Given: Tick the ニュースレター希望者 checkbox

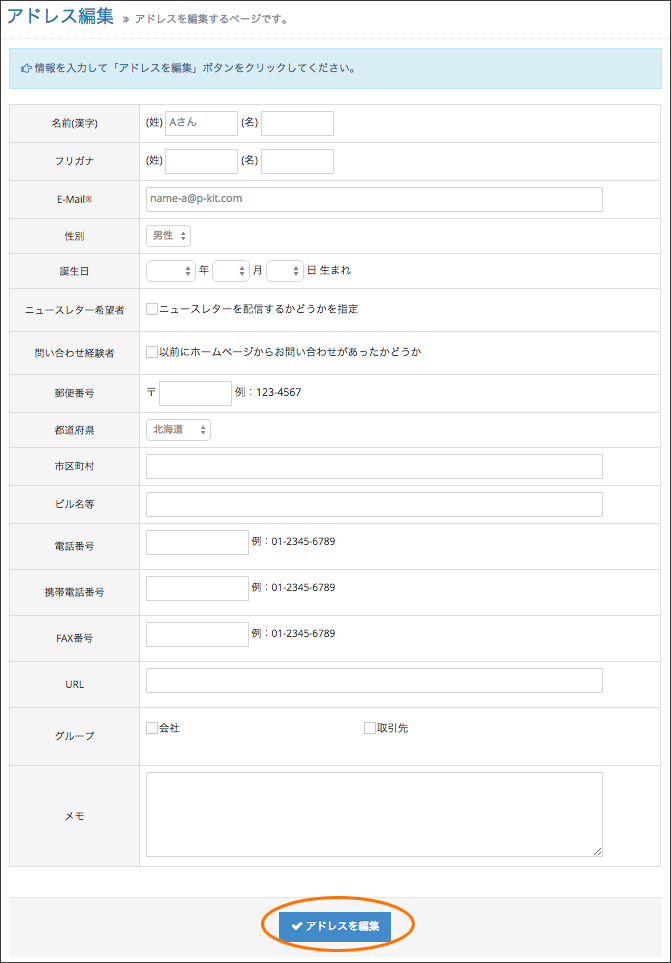Looking at the screenshot, I should pos(152,309).
